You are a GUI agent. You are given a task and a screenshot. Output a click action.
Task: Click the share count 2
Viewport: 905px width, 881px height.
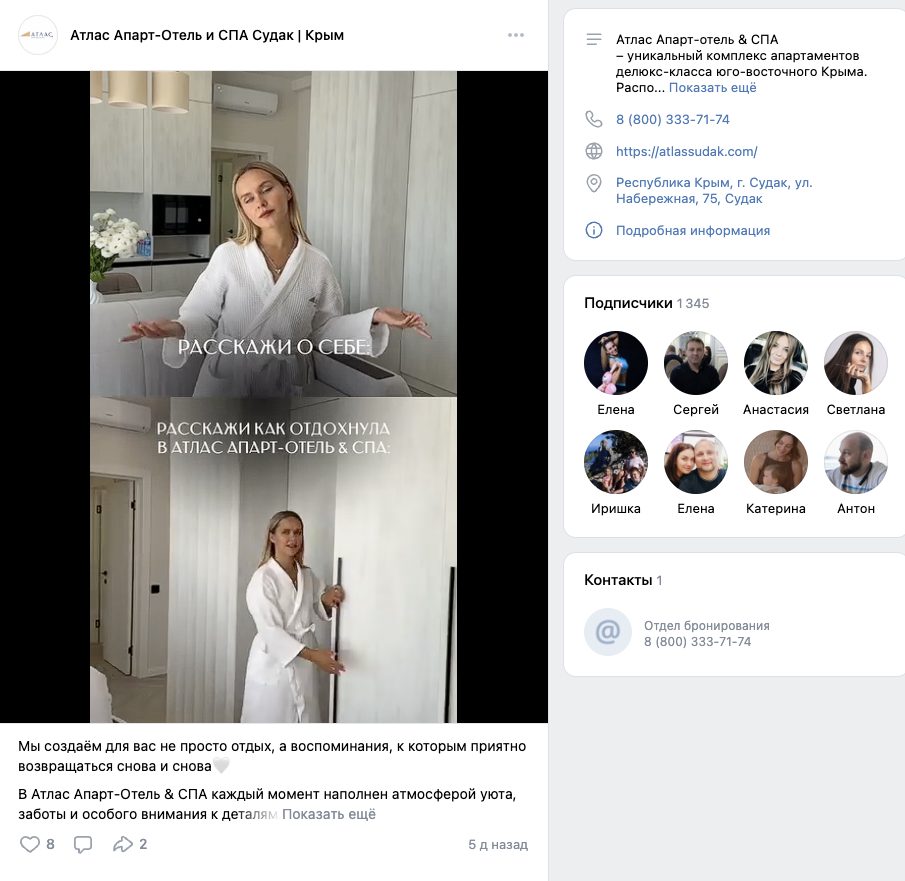point(143,844)
